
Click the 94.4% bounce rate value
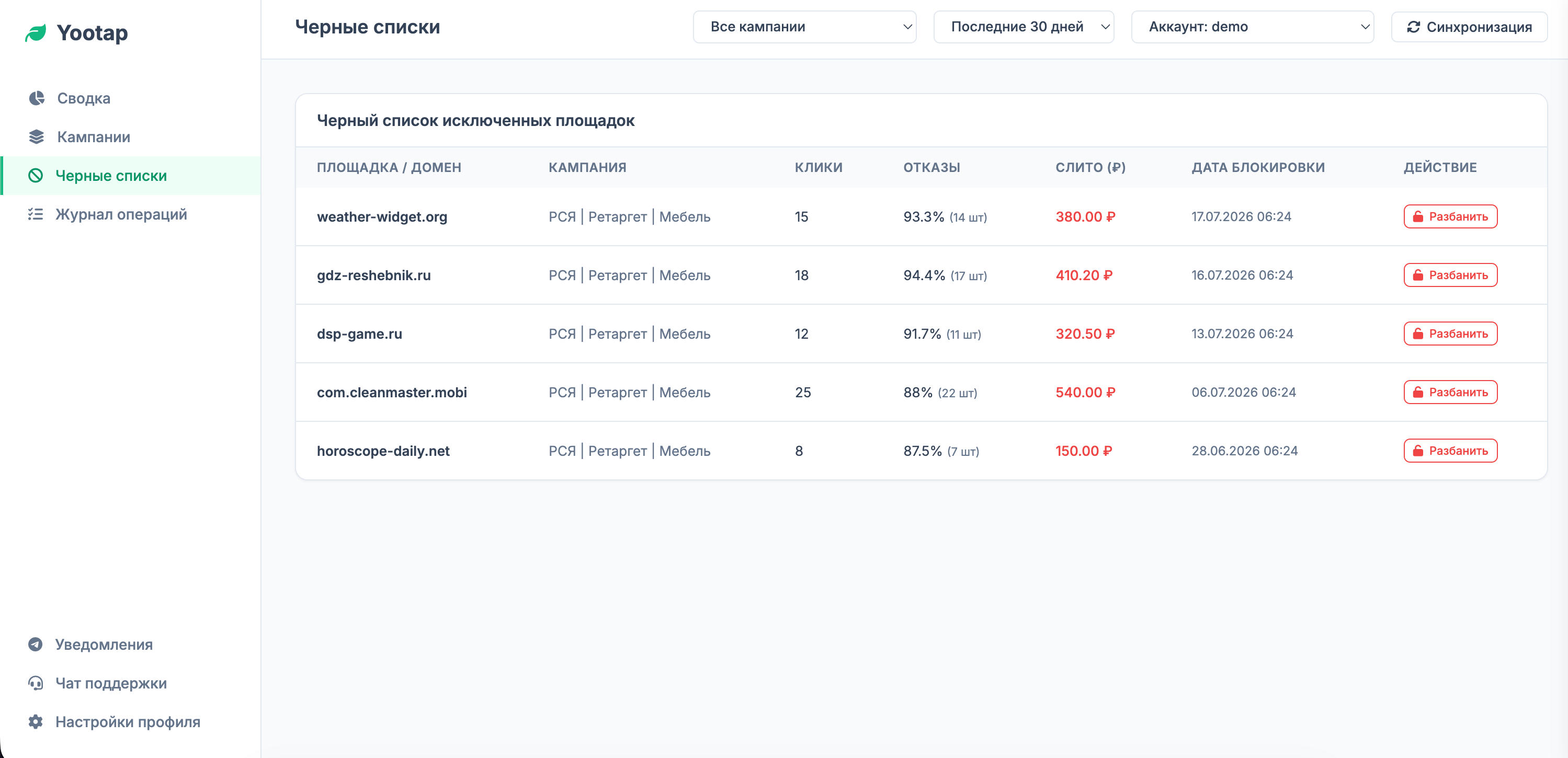[924, 275]
